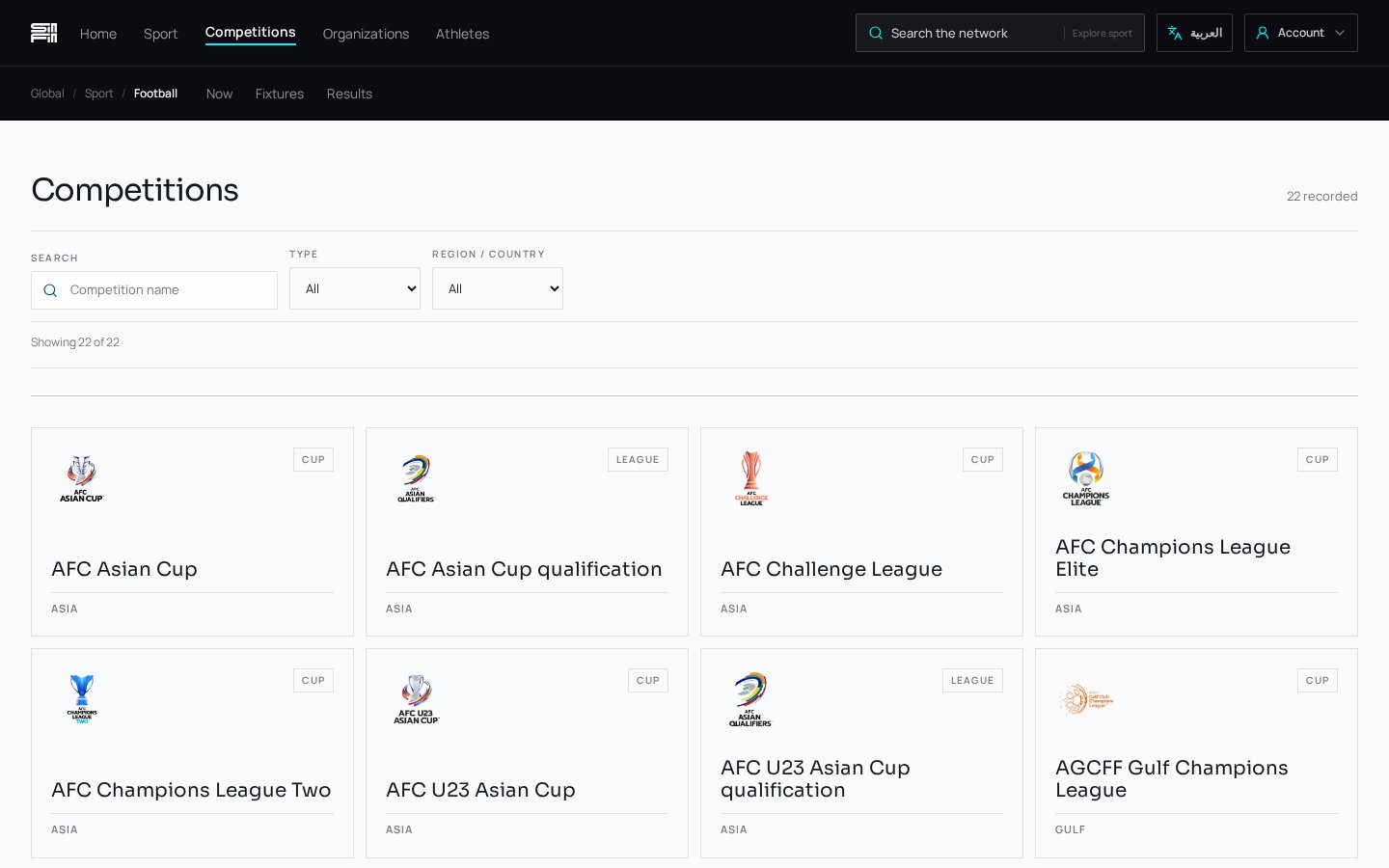Click the Account user icon

(1263, 33)
